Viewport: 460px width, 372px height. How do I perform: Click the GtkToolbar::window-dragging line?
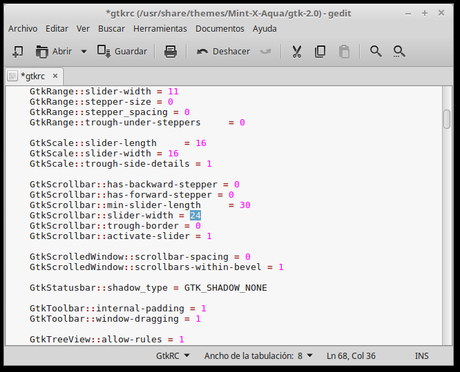pyautogui.click(x=115, y=319)
